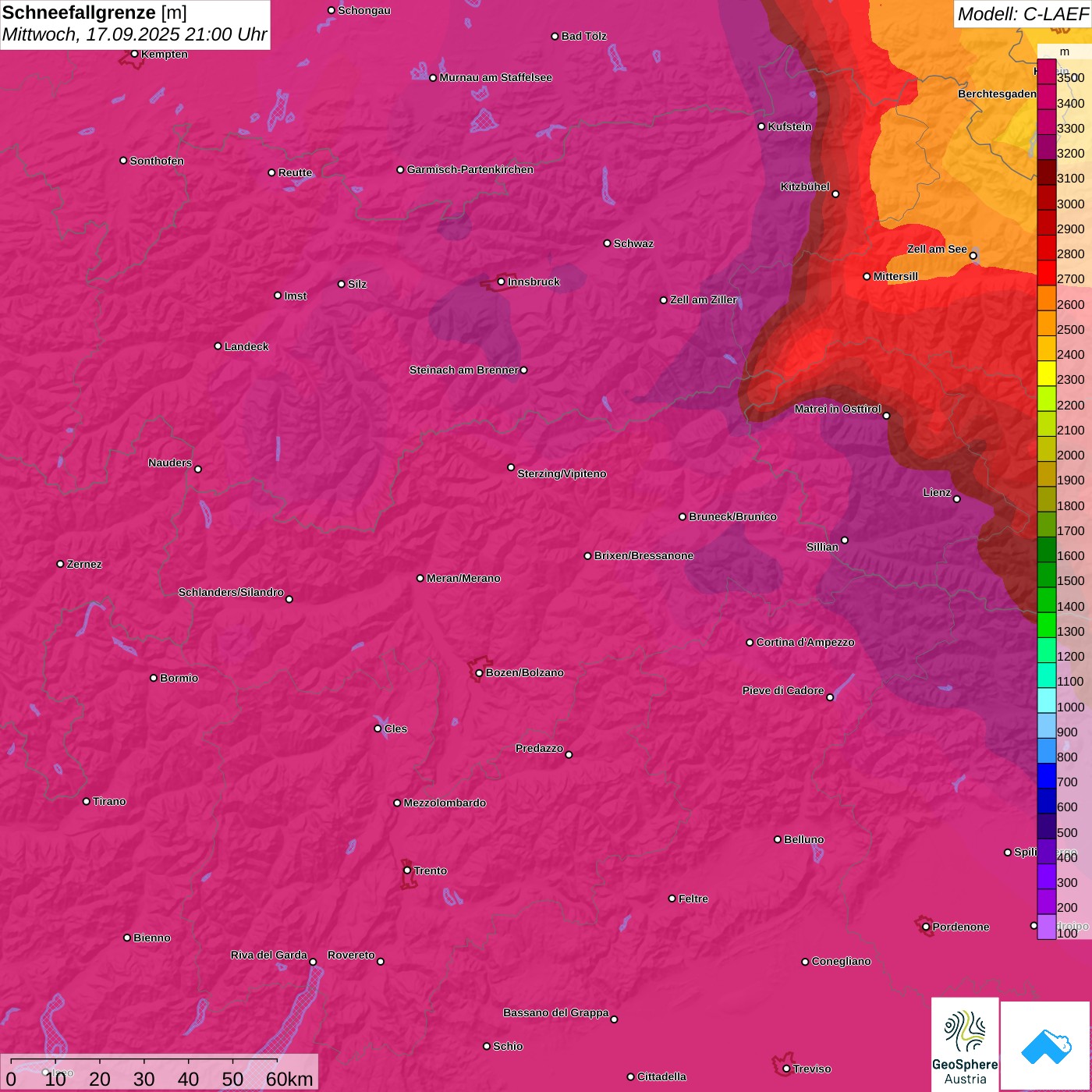Click the Sillian label
This screenshot has width=1092, height=1092.
[822, 548]
